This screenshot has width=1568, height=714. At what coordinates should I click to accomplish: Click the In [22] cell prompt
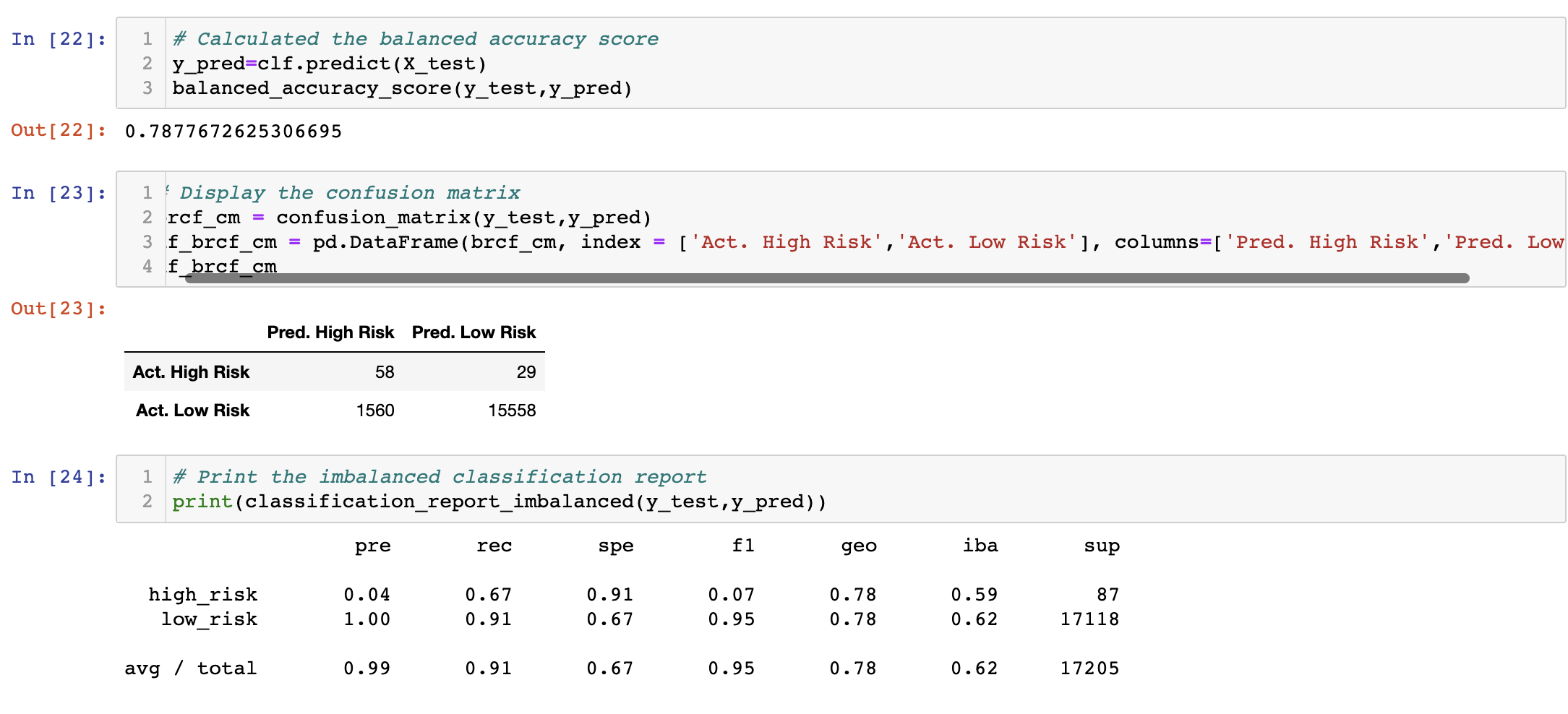58,39
